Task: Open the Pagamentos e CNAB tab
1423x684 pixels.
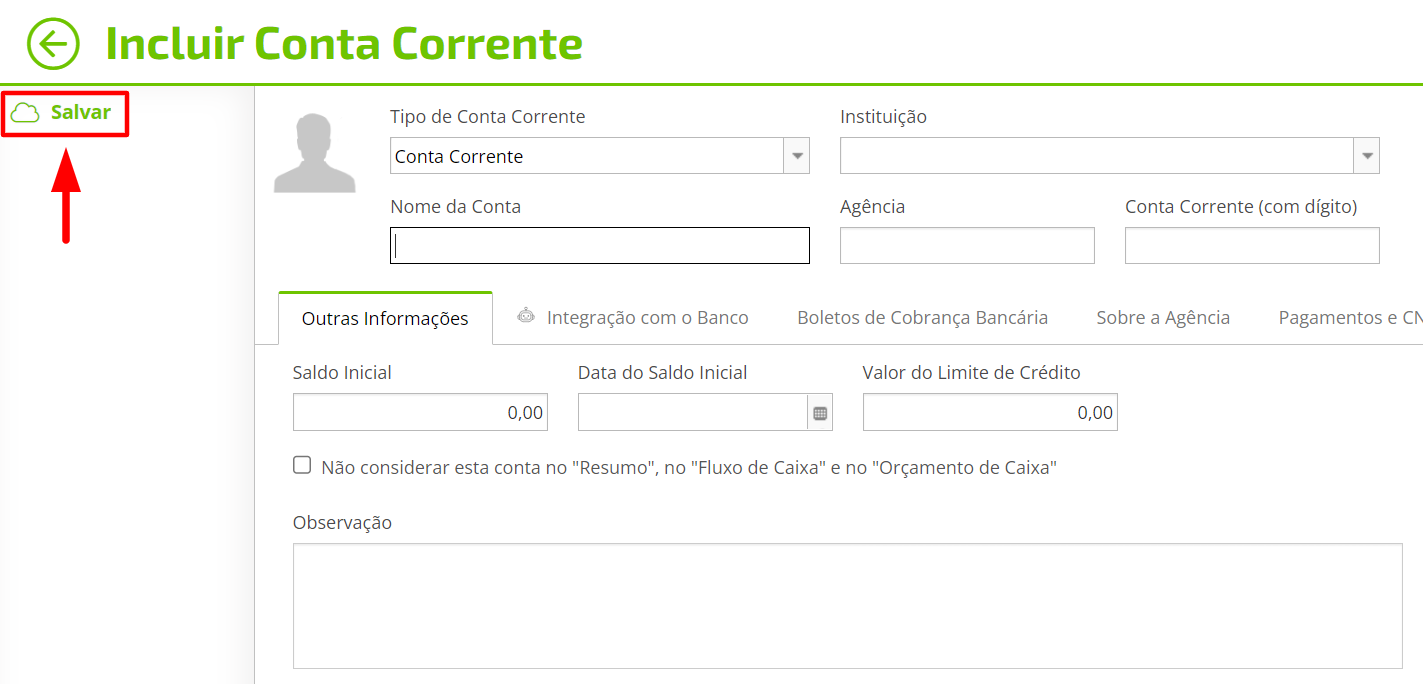Action: coord(1350,318)
